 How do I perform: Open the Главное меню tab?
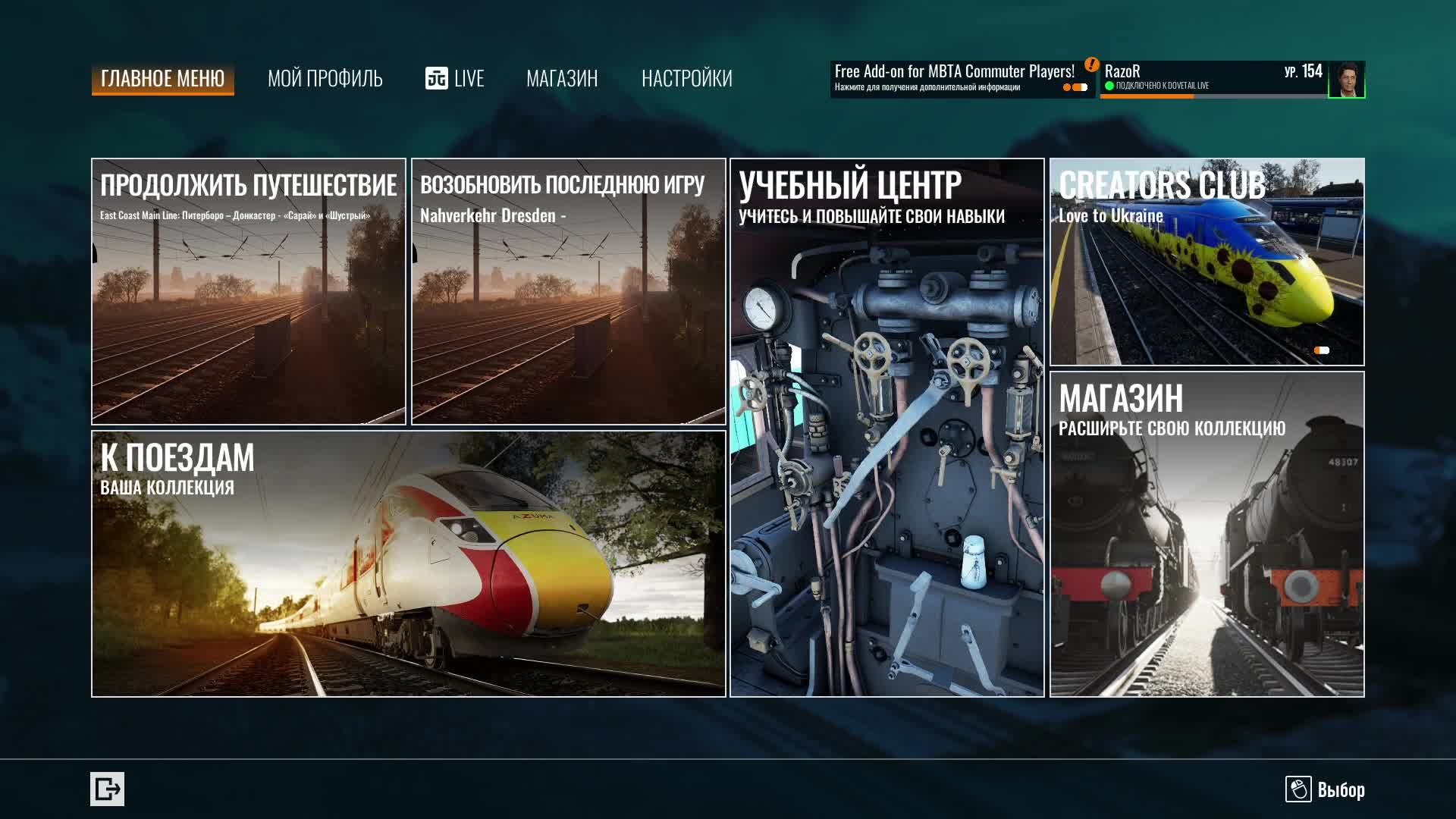[x=162, y=79]
